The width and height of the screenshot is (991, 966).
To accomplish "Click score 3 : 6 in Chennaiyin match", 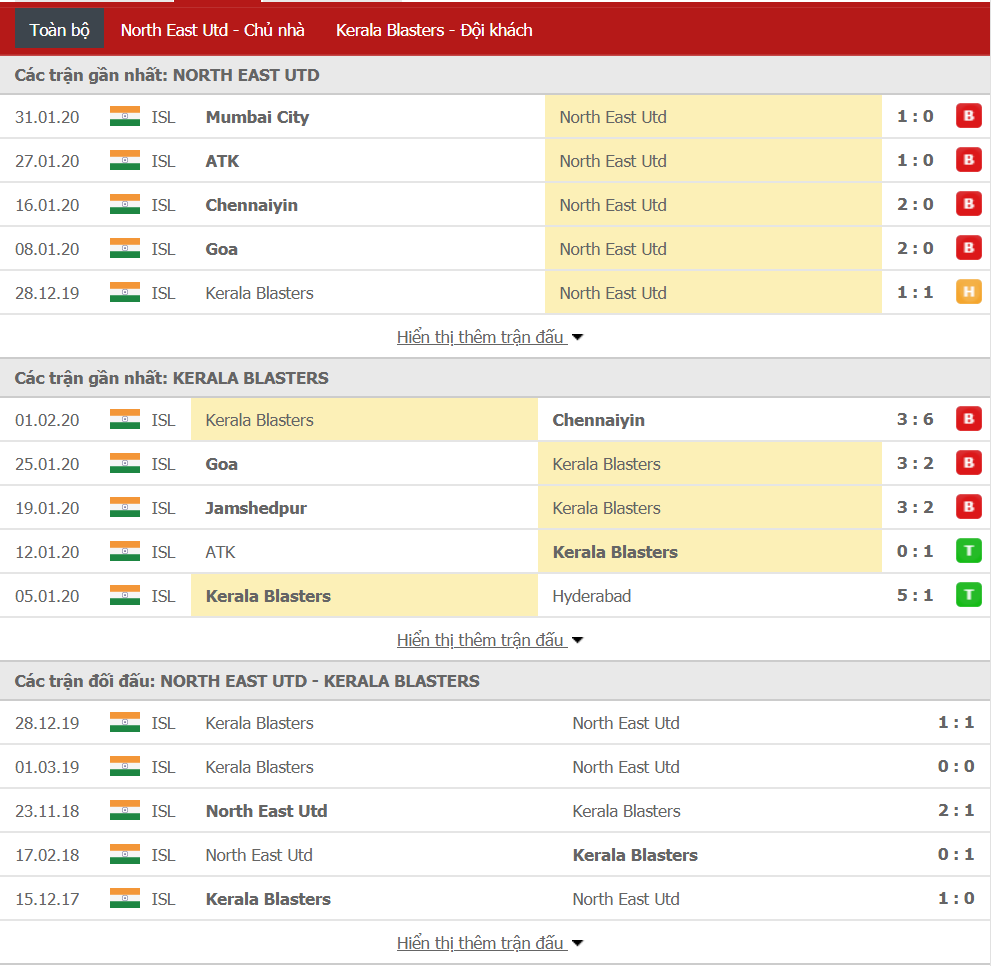I will (x=915, y=419).
